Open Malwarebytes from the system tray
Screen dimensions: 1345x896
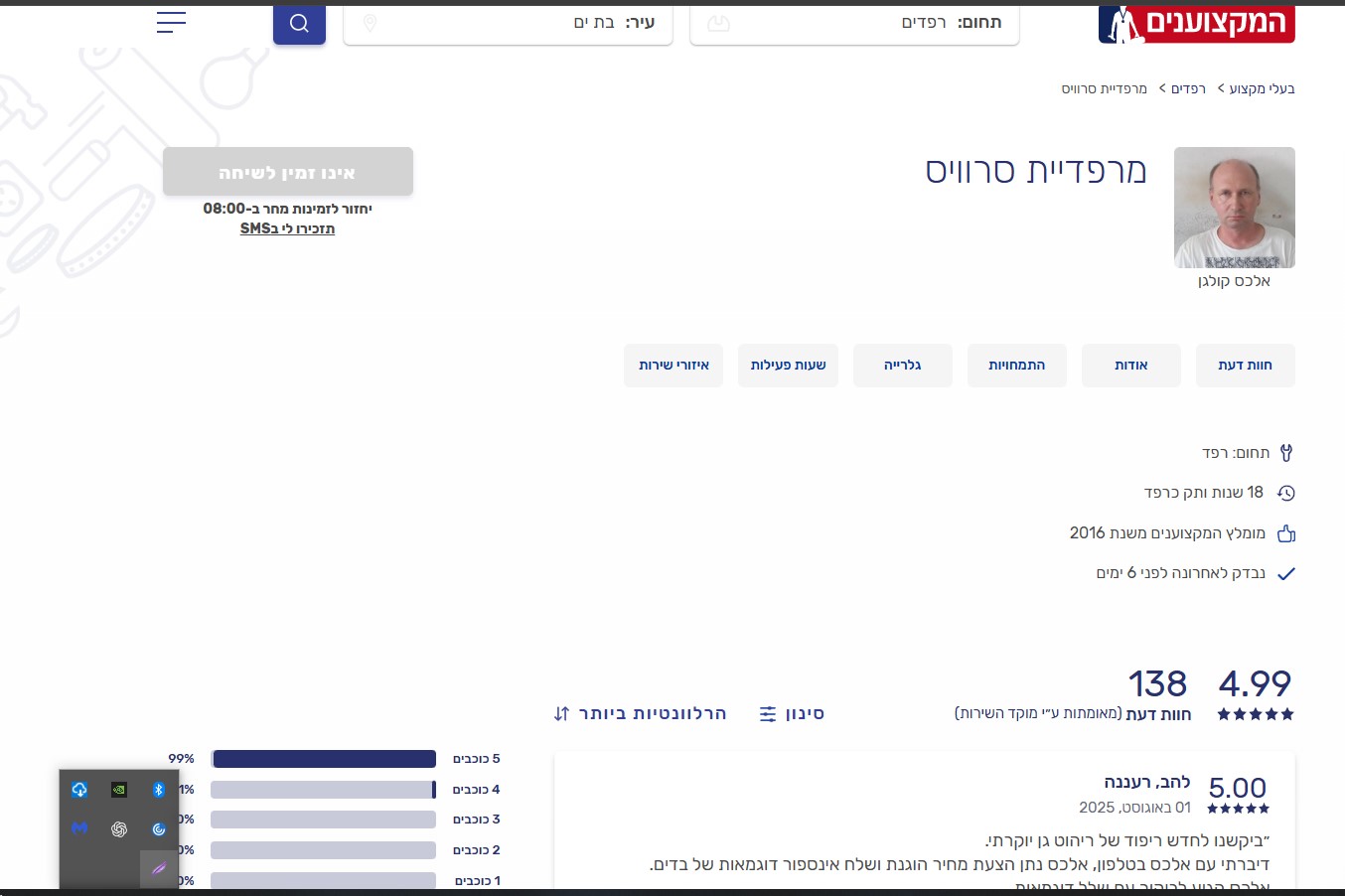[79, 828]
